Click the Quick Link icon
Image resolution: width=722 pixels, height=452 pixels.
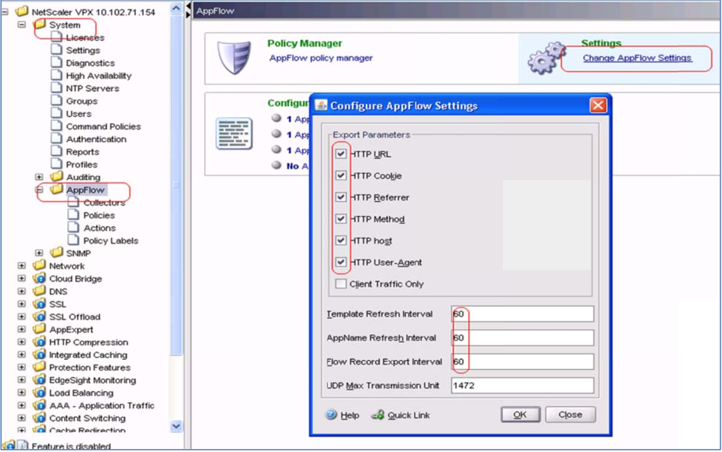pos(378,415)
